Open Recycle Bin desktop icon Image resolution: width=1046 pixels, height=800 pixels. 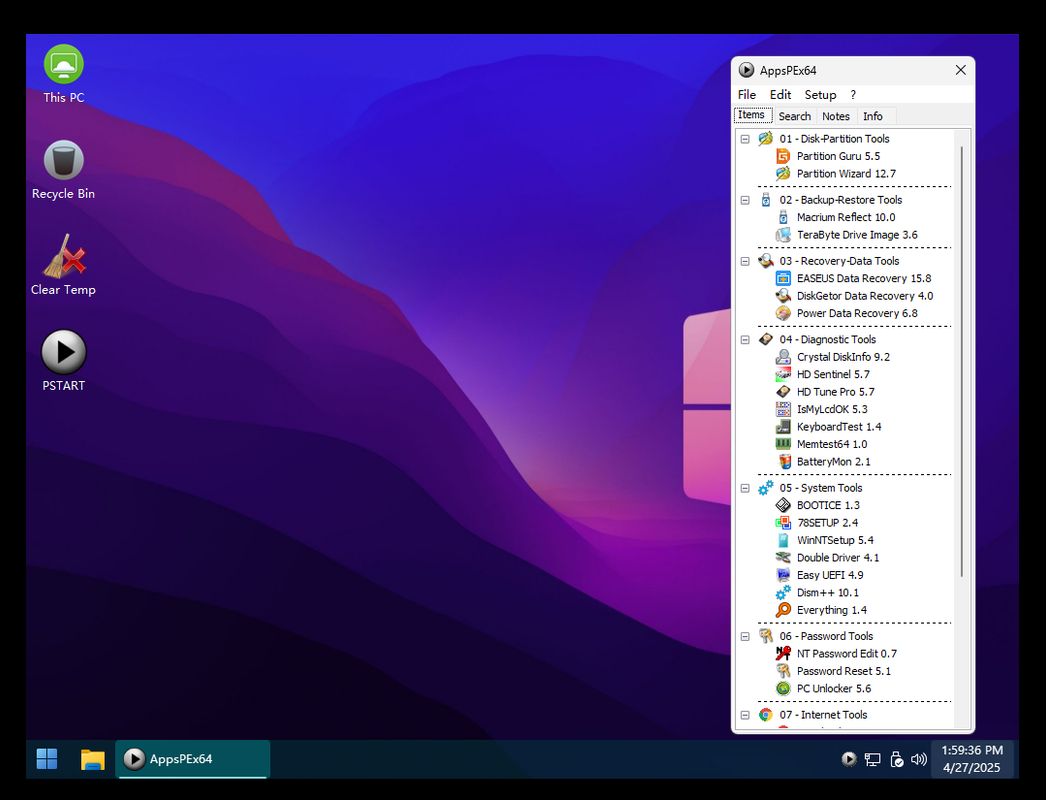[63, 170]
